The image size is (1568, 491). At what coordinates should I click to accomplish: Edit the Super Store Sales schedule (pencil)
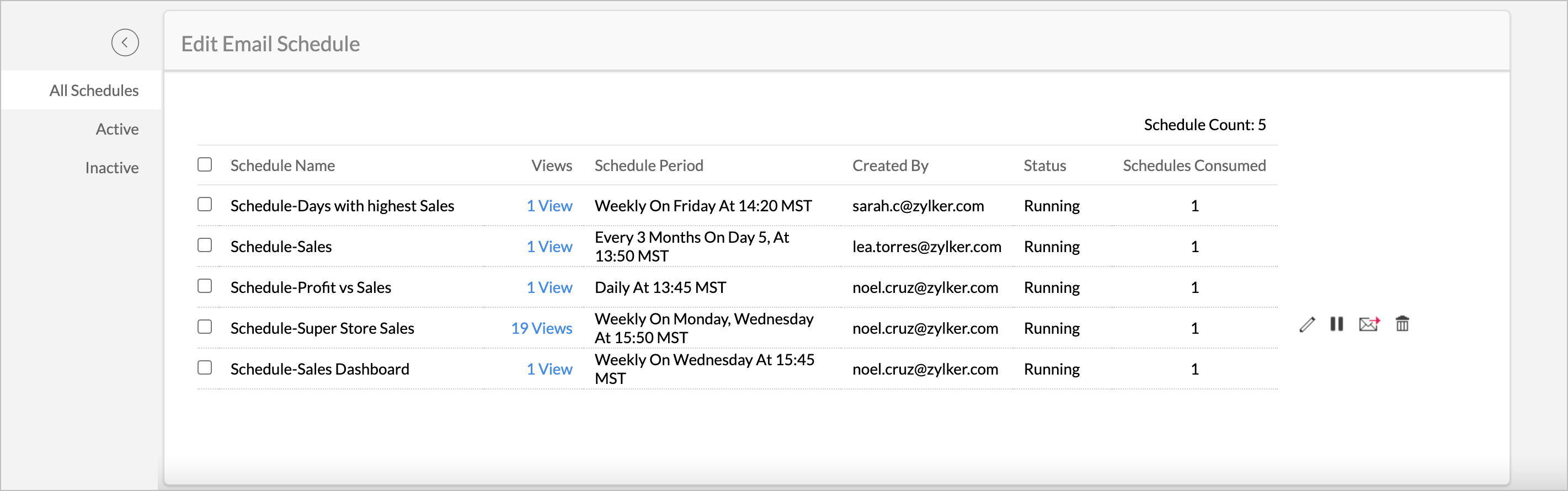click(x=1306, y=325)
